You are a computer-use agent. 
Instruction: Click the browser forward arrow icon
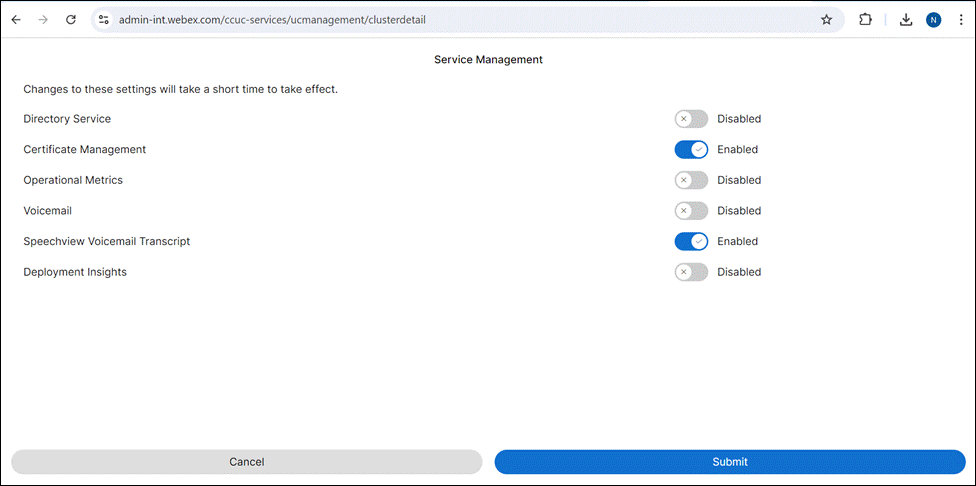(x=43, y=20)
